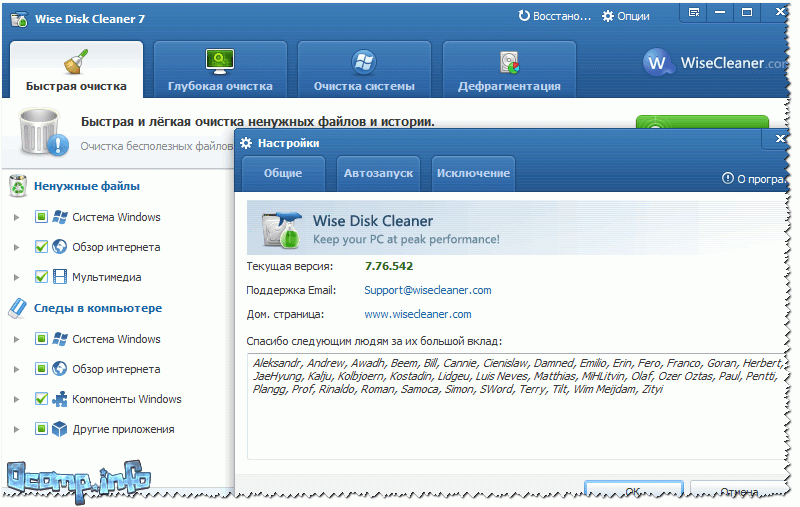The height and width of the screenshot is (507, 800).
Task: Click the broom icon of Быстрая очистка
Action: (76, 61)
